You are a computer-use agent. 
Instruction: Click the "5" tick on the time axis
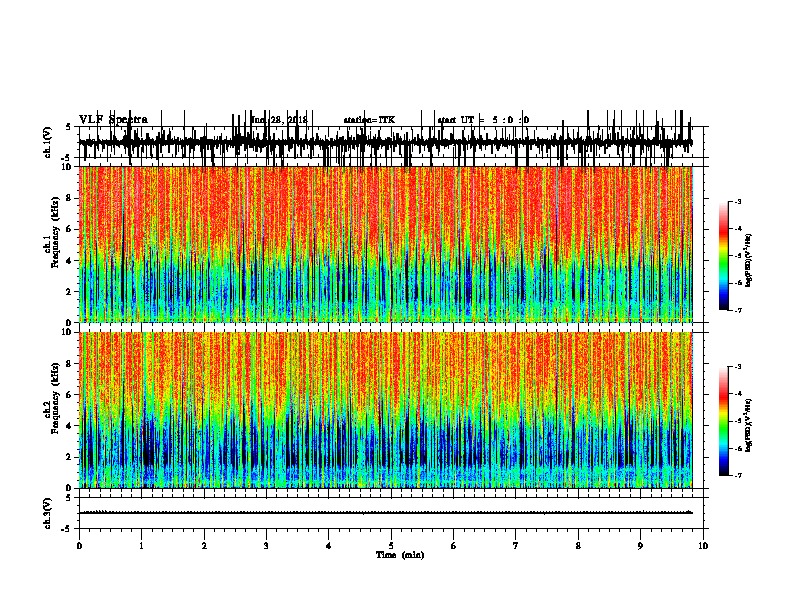[391, 546]
